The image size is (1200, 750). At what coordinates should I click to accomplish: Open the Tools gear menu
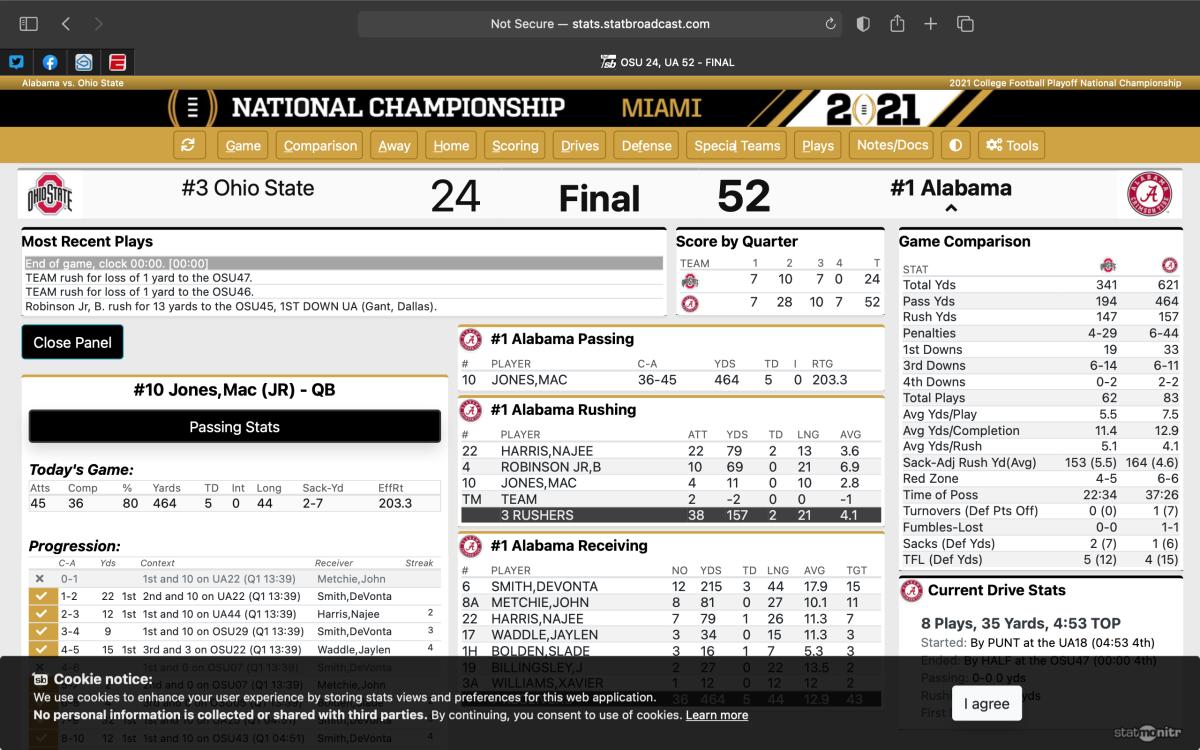[x=1012, y=145]
